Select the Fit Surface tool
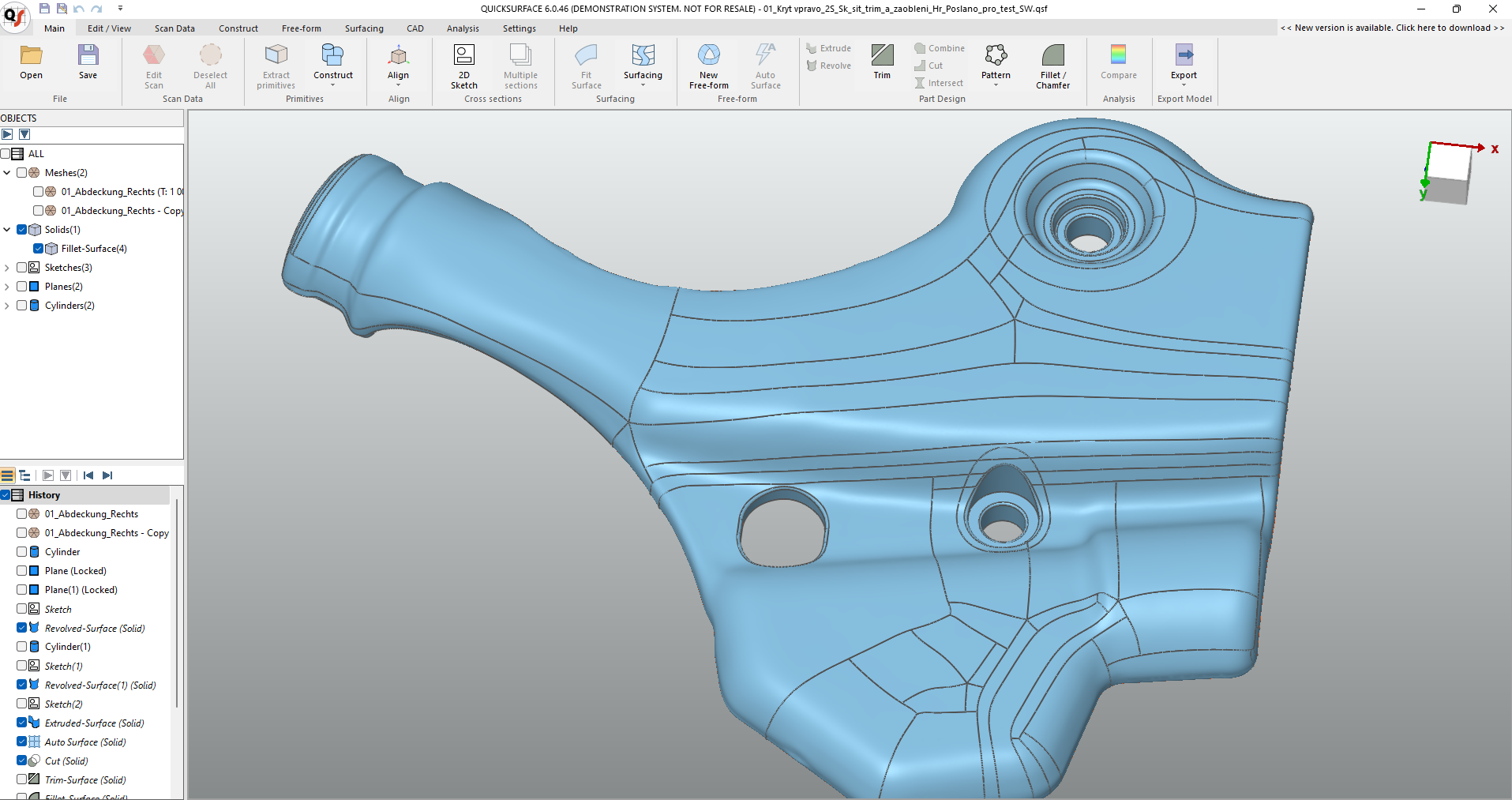 point(587,67)
